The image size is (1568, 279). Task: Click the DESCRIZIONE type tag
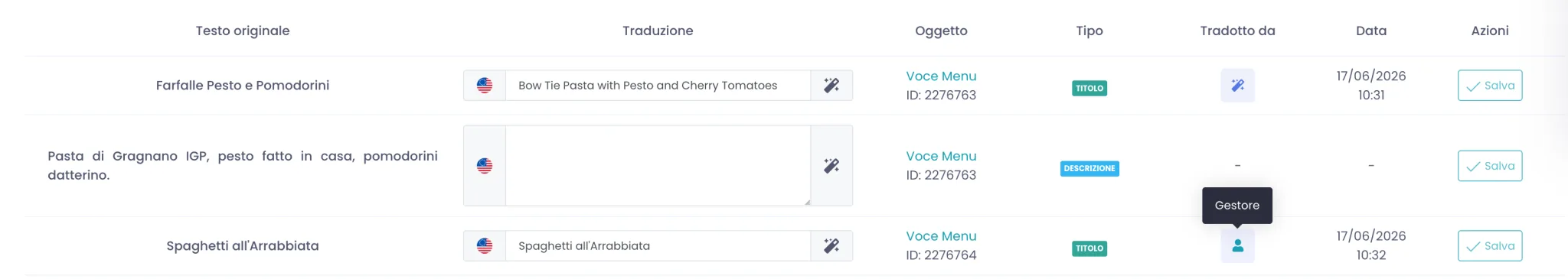[x=1089, y=168]
